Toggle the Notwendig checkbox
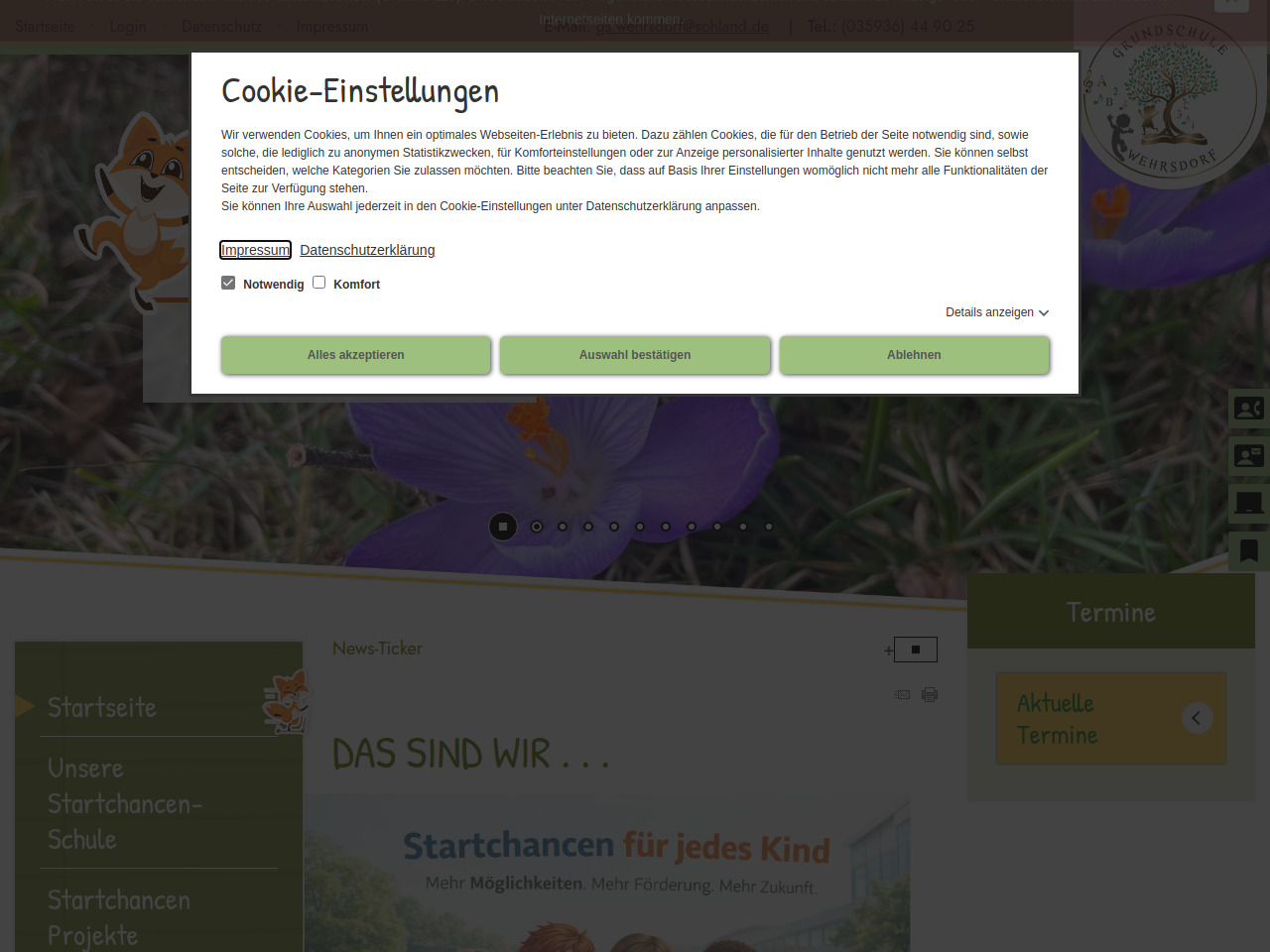 pos(228,283)
